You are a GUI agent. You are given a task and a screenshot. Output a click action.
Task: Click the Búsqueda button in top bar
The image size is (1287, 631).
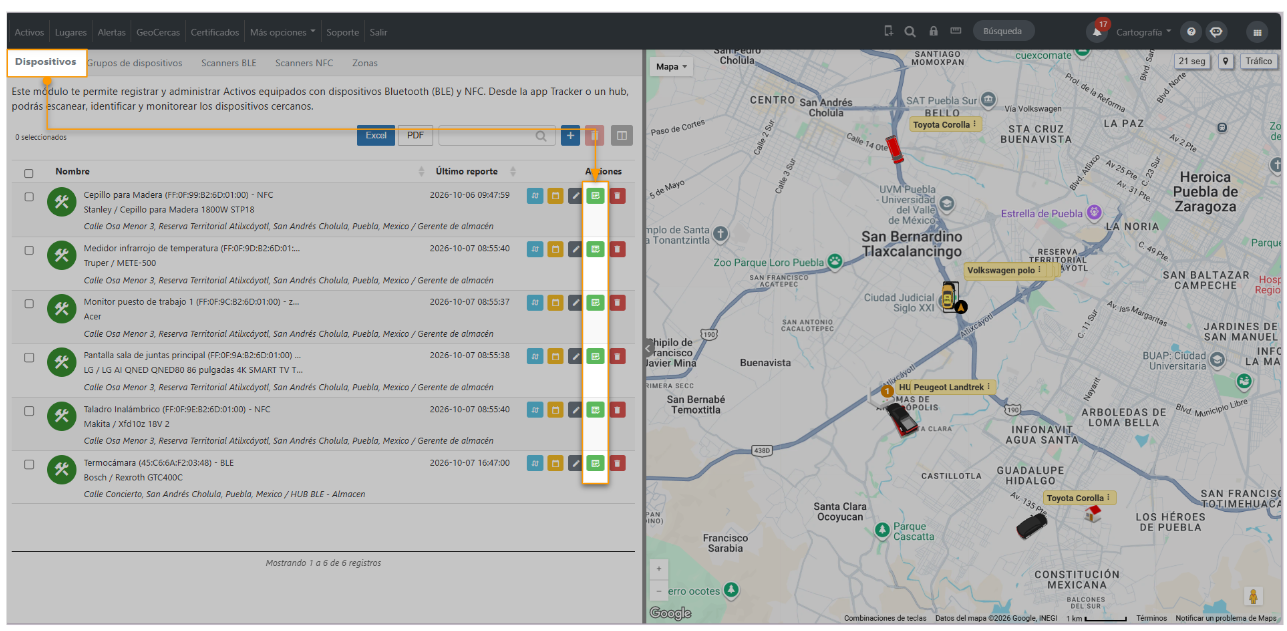(1003, 31)
